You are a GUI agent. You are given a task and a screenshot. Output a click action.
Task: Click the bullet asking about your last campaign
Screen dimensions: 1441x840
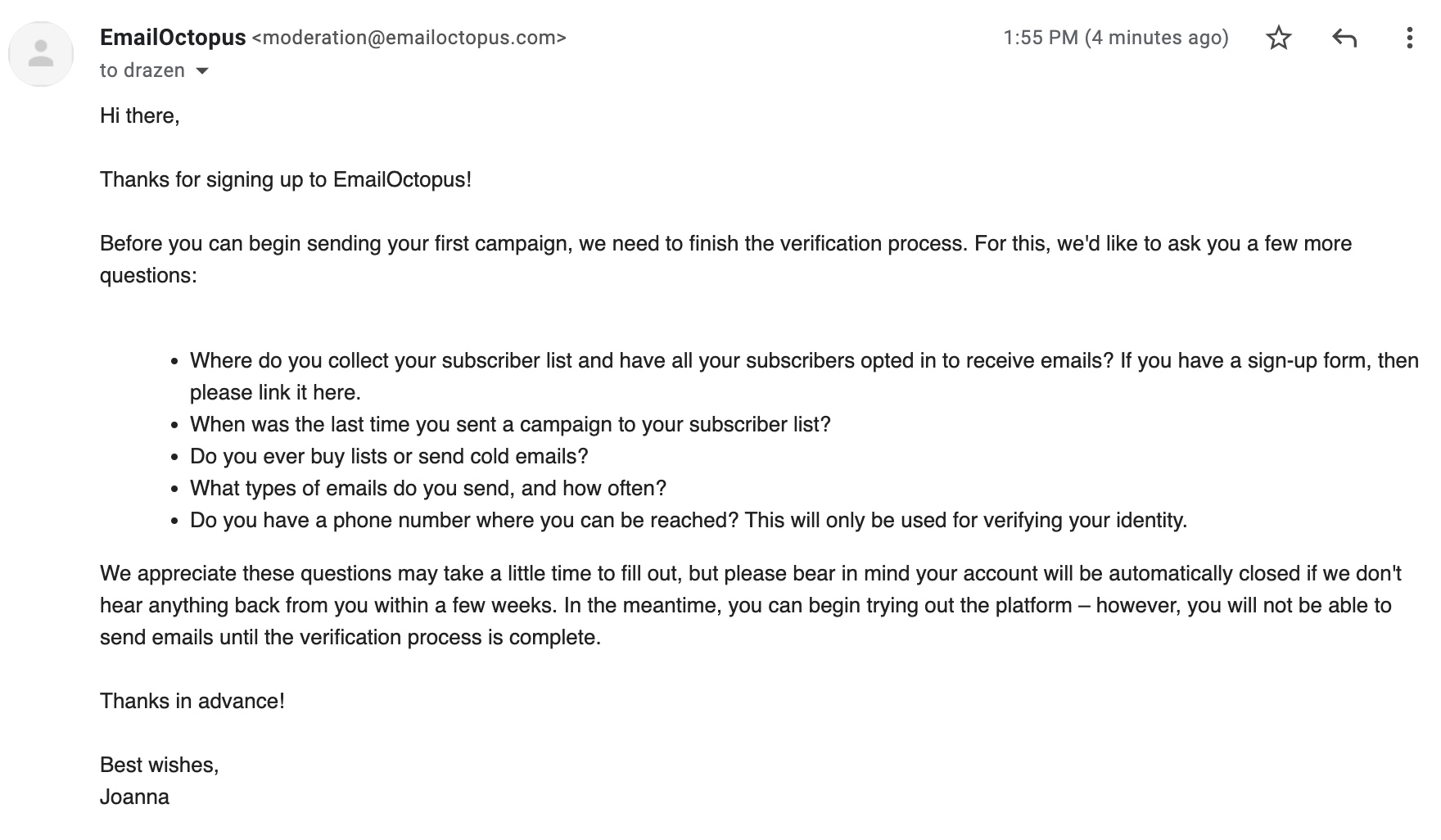coord(509,424)
